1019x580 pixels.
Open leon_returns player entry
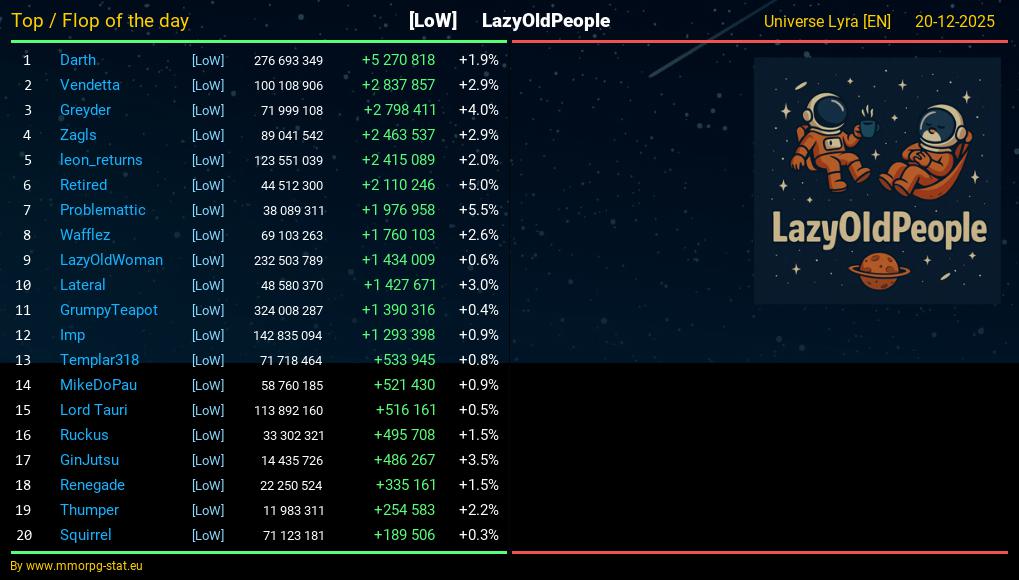click(x=101, y=160)
